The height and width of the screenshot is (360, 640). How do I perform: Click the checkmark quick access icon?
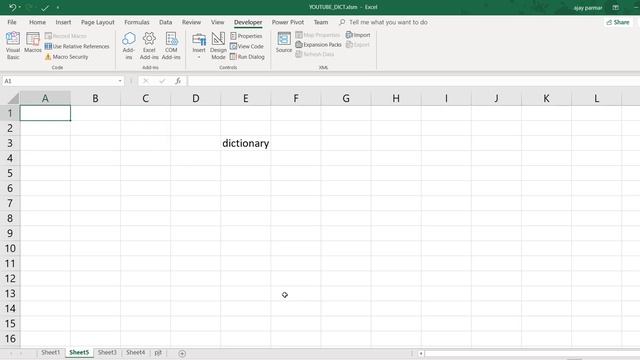(45, 7)
